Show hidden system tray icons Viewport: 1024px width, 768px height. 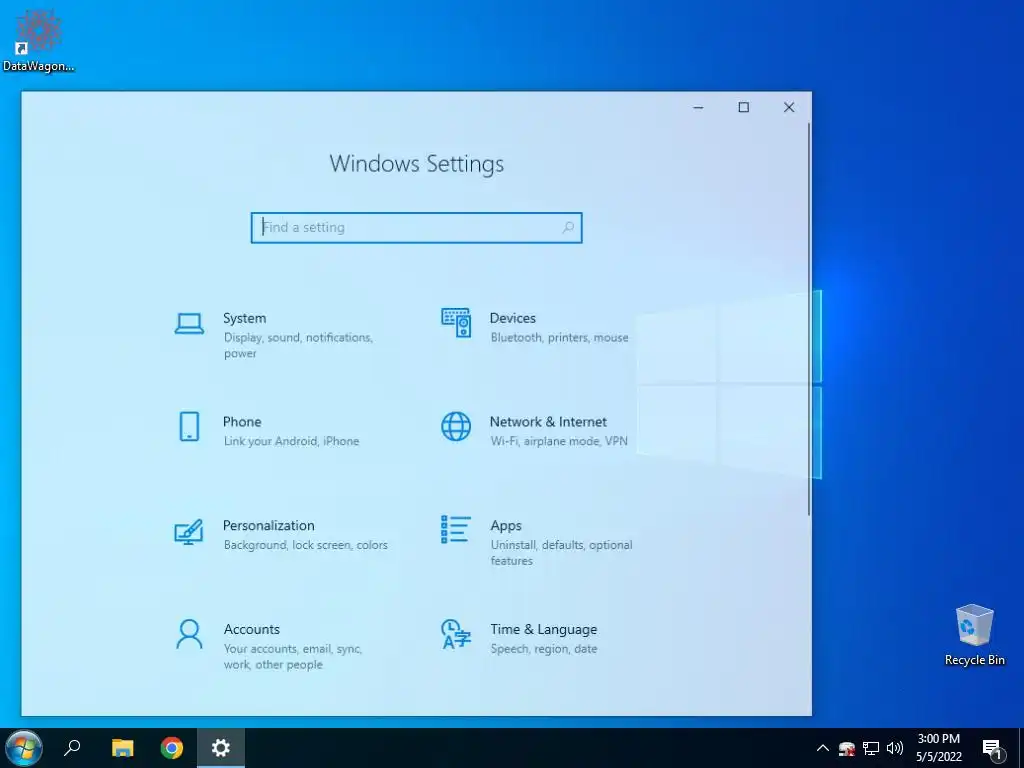(823, 748)
